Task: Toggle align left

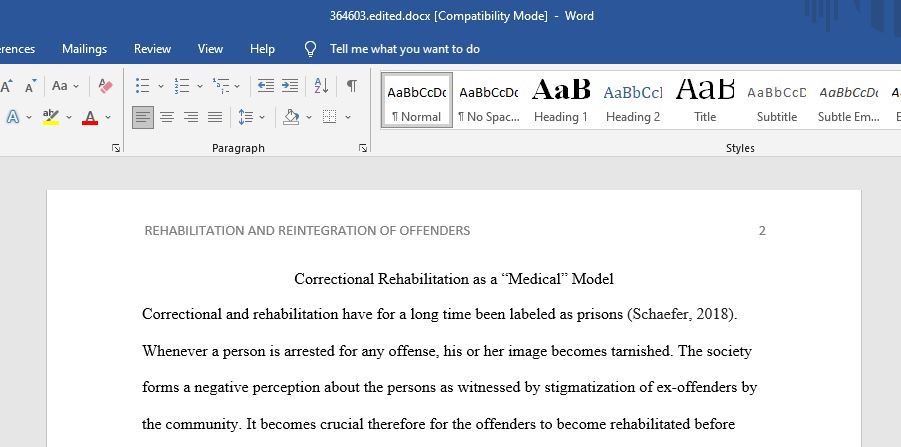Action: [x=143, y=117]
